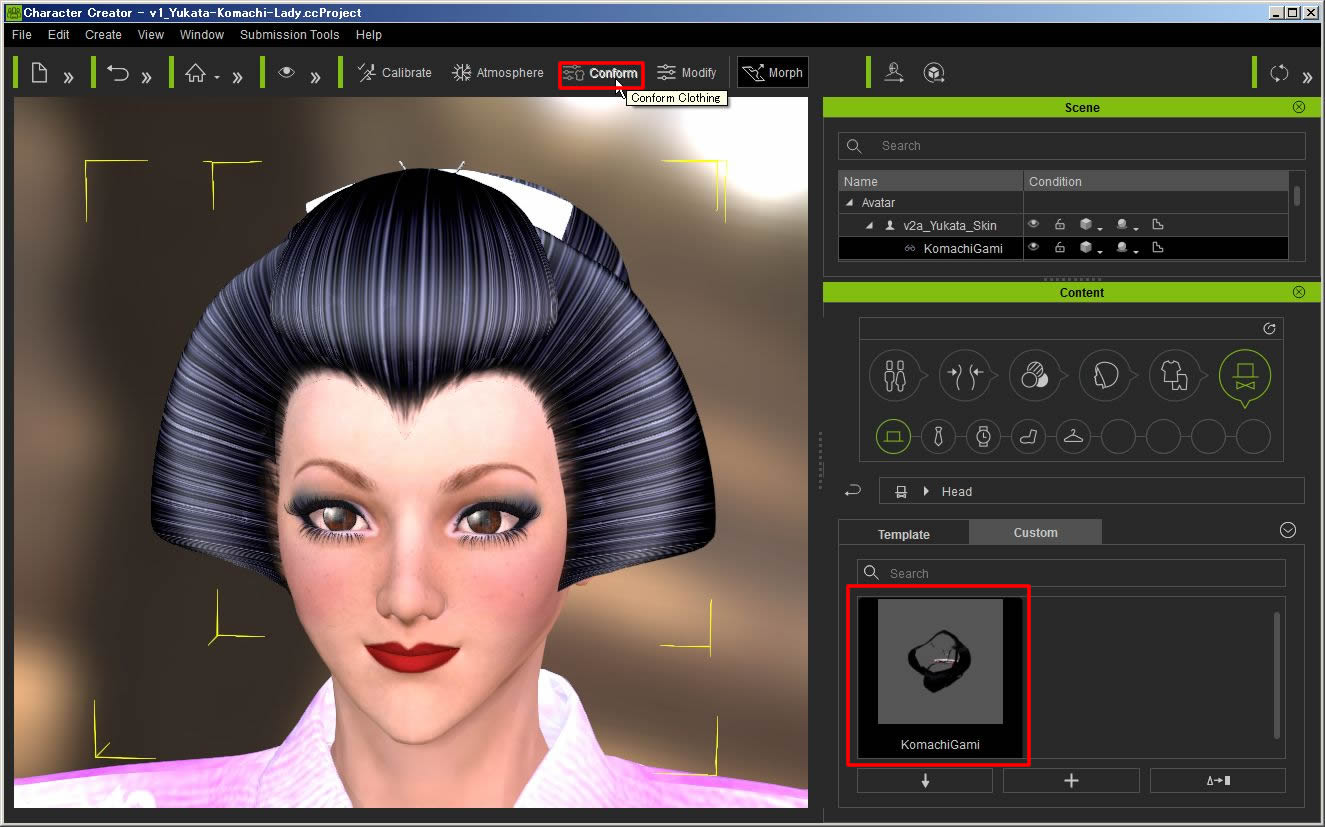Select the body Morph content category
This screenshot has height=827, width=1325.
click(965, 376)
